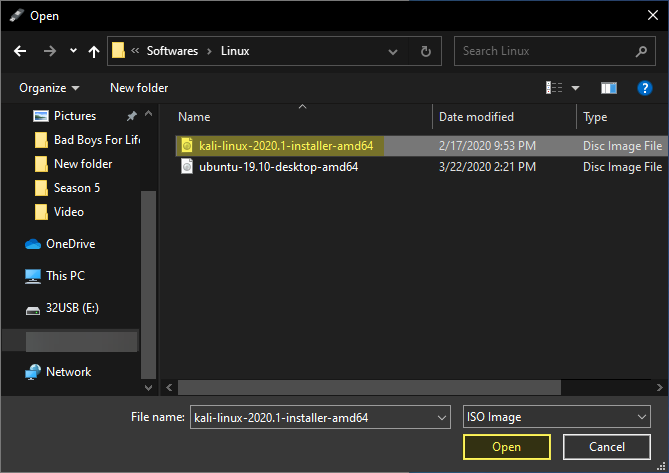Click the address bar double chevron
Screen dimensions: 669x473
click(135, 51)
